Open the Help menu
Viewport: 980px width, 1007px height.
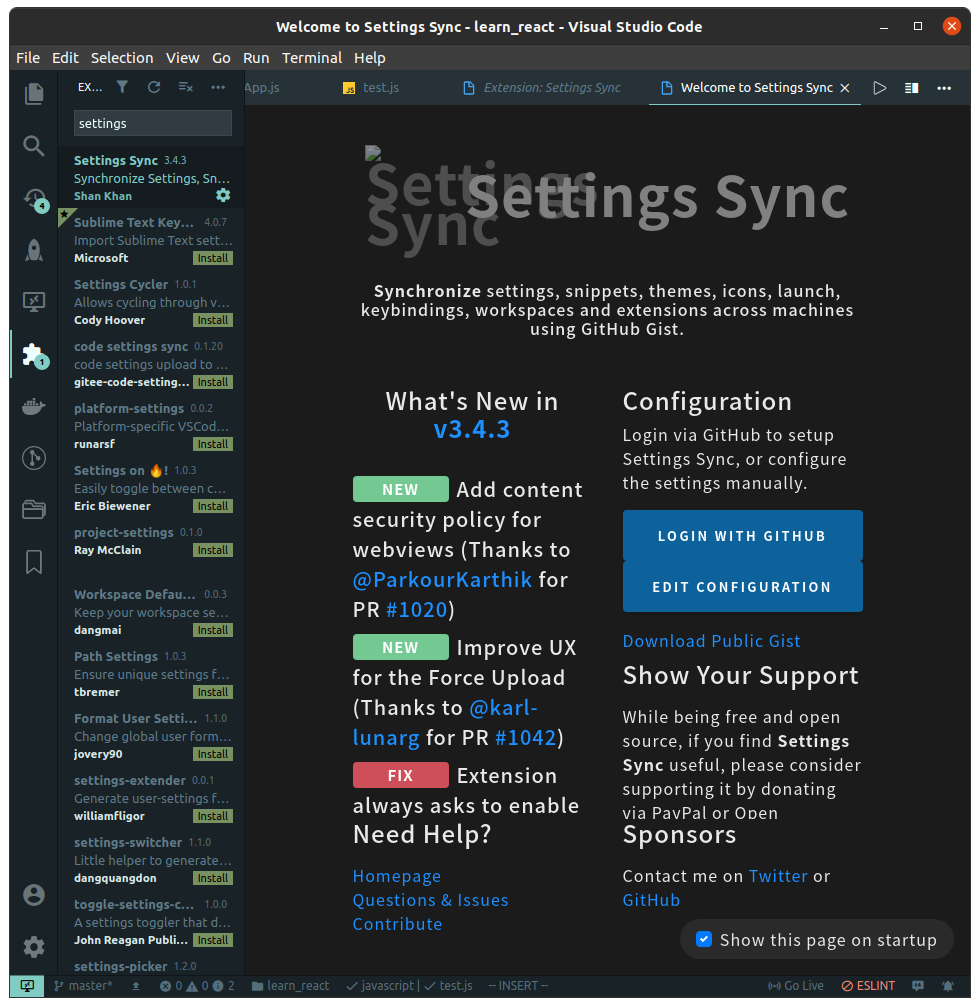click(370, 58)
